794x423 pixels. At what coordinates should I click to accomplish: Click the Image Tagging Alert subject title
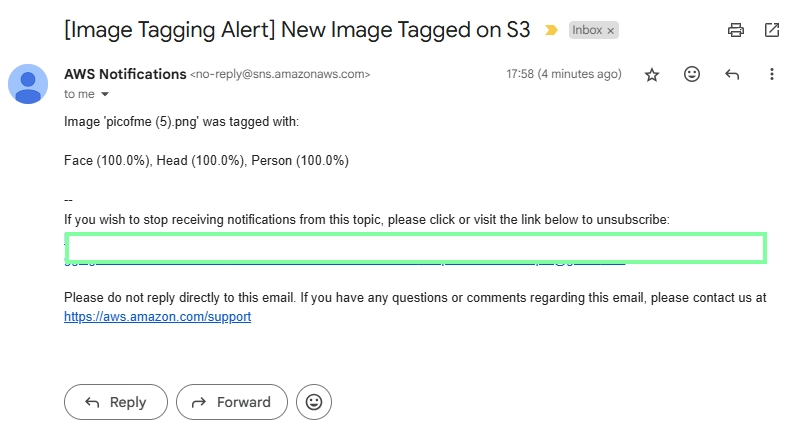(x=297, y=30)
